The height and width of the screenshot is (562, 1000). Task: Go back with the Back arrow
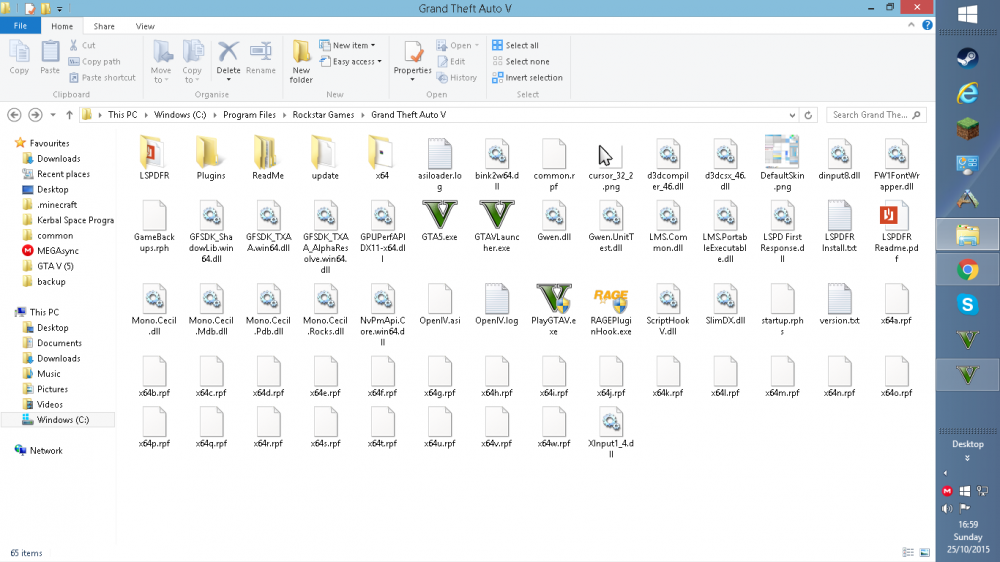click(x=14, y=115)
